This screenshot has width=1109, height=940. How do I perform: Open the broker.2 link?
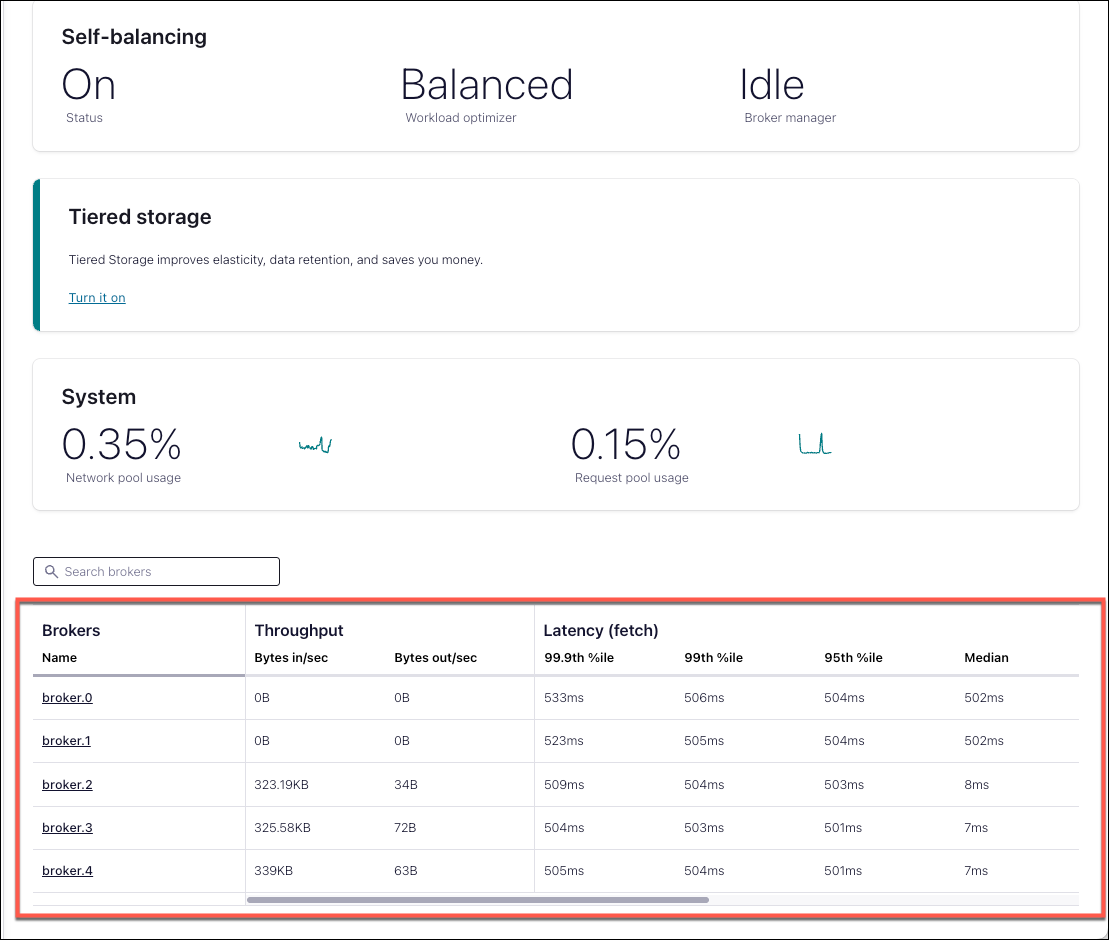click(x=67, y=785)
